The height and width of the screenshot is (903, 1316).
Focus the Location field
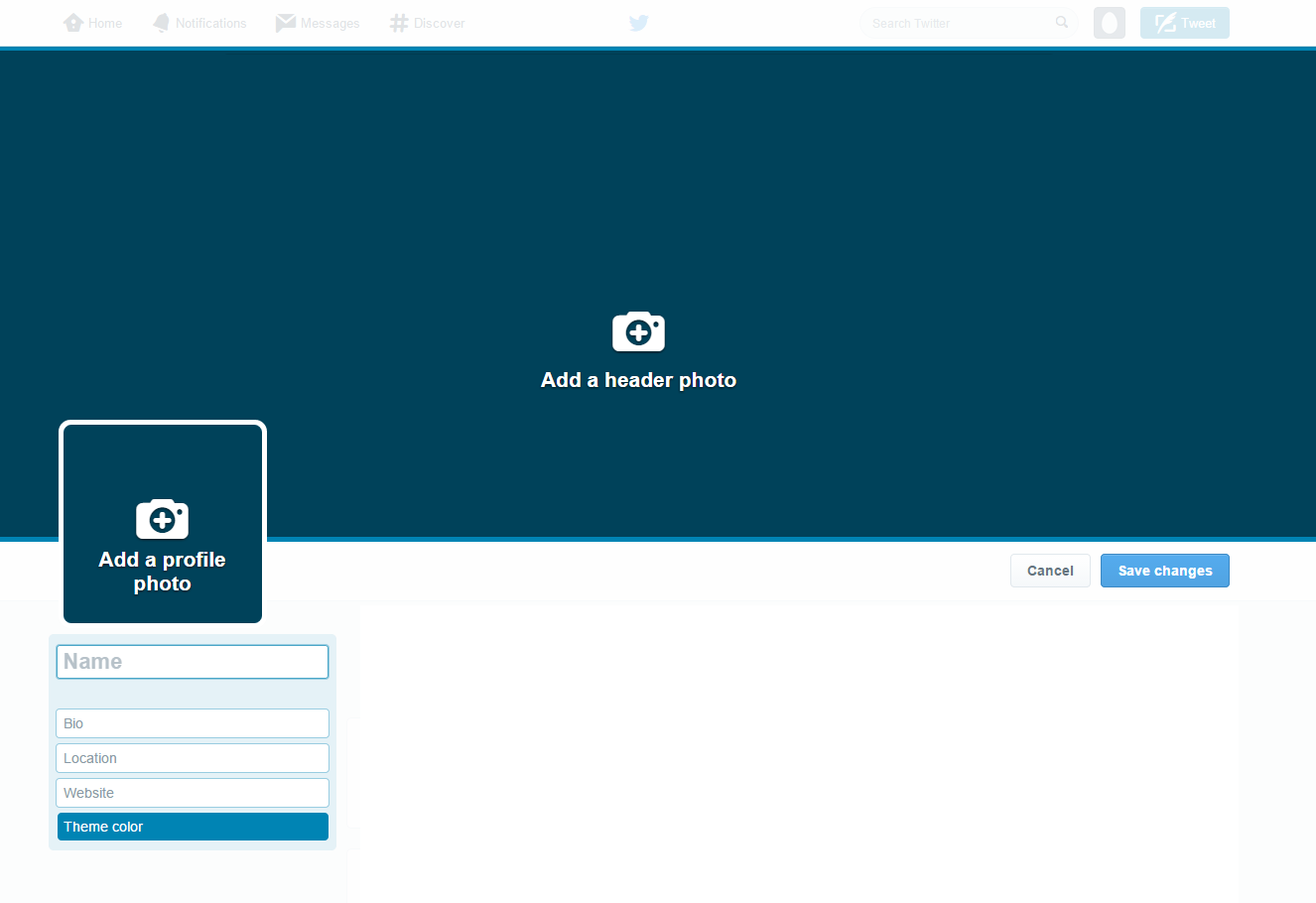coord(193,758)
